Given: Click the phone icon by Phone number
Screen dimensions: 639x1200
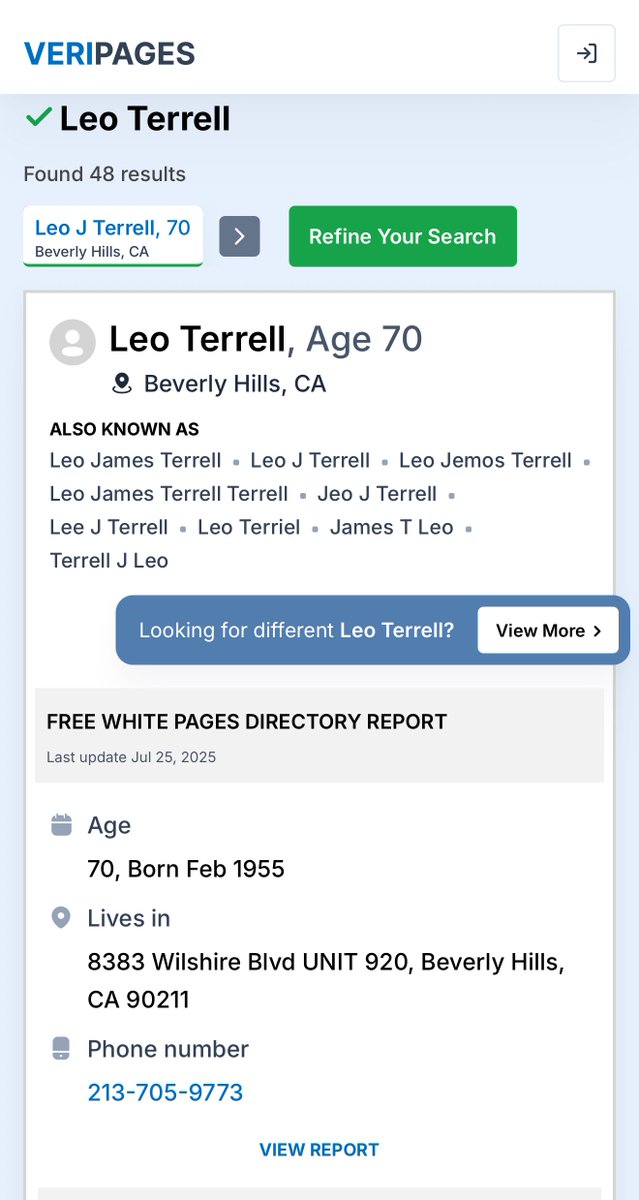Looking at the screenshot, I should [61, 1049].
